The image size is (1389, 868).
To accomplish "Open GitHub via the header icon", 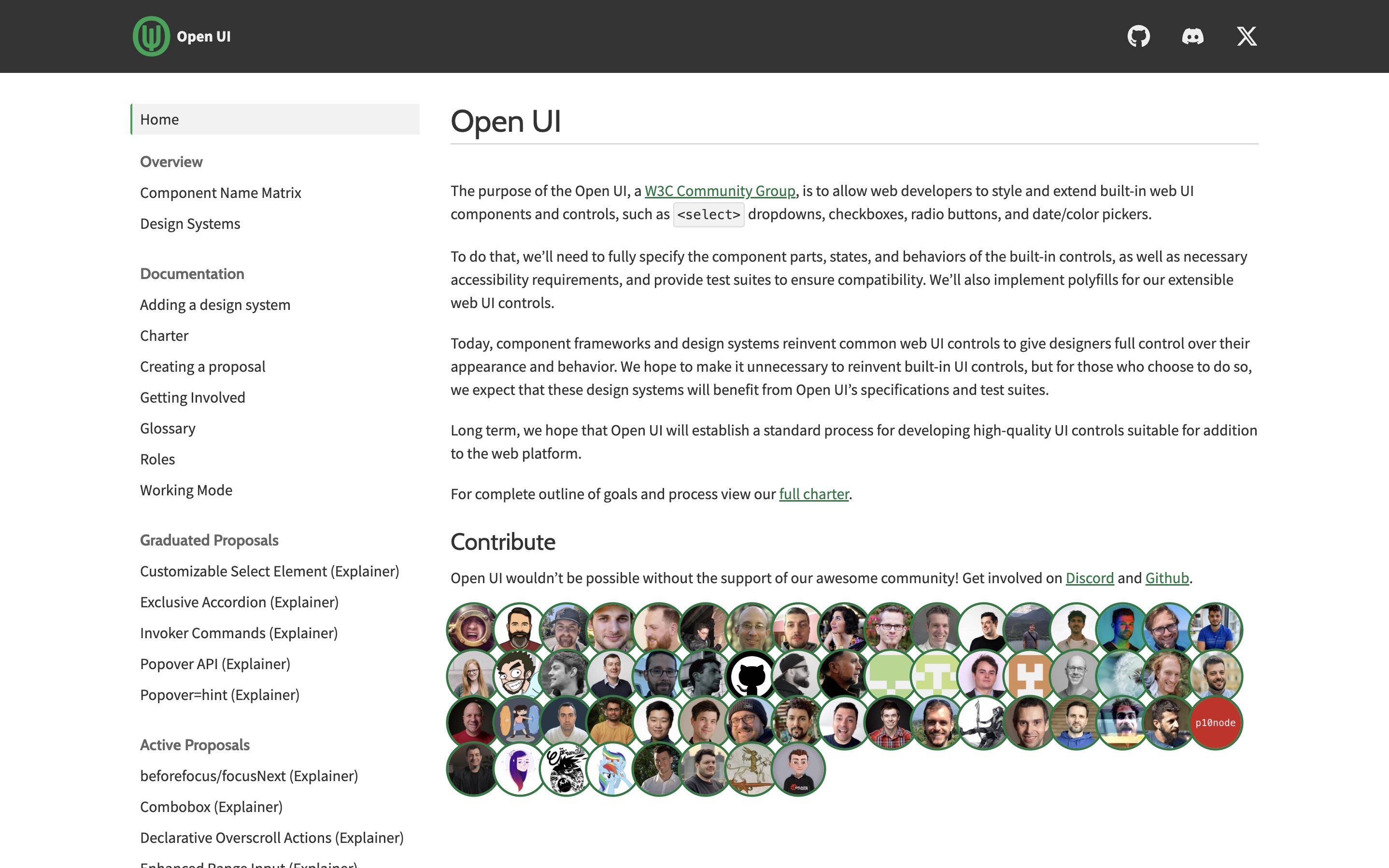I will pyautogui.click(x=1139, y=36).
